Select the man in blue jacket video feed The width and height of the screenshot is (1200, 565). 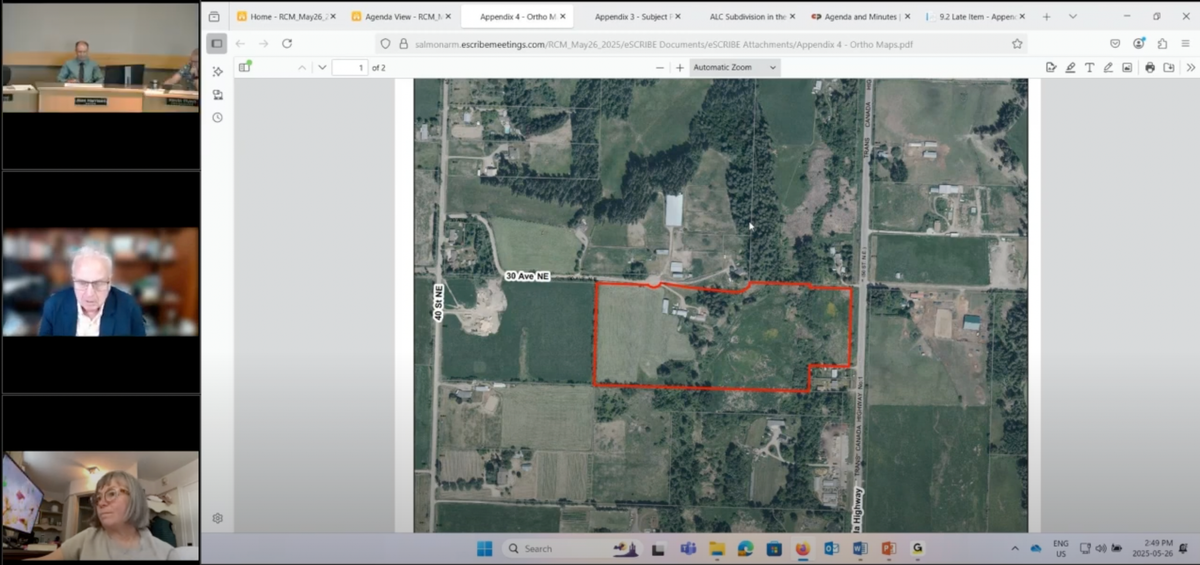(x=100, y=282)
